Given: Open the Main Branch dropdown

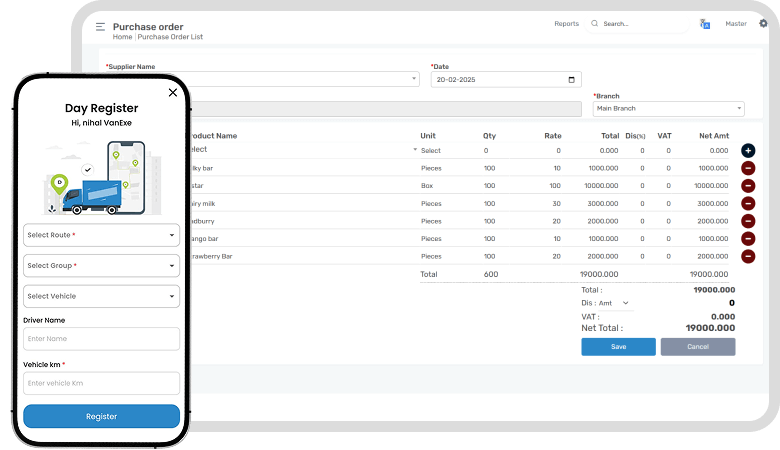Looking at the screenshot, I should click(668, 108).
